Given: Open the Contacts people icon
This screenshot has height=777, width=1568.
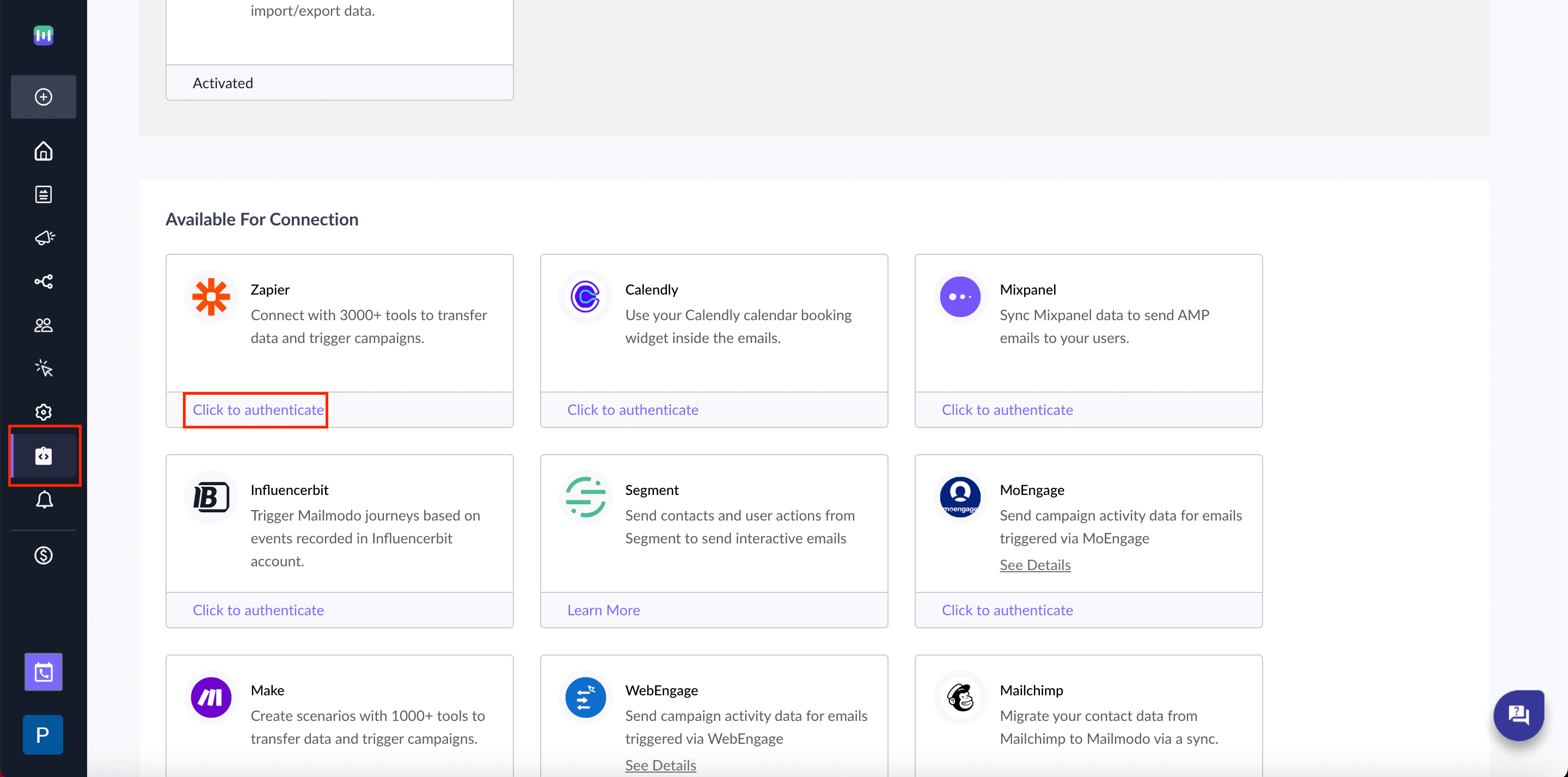Looking at the screenshot, I should pyautogui.click(x=43, y=325).
